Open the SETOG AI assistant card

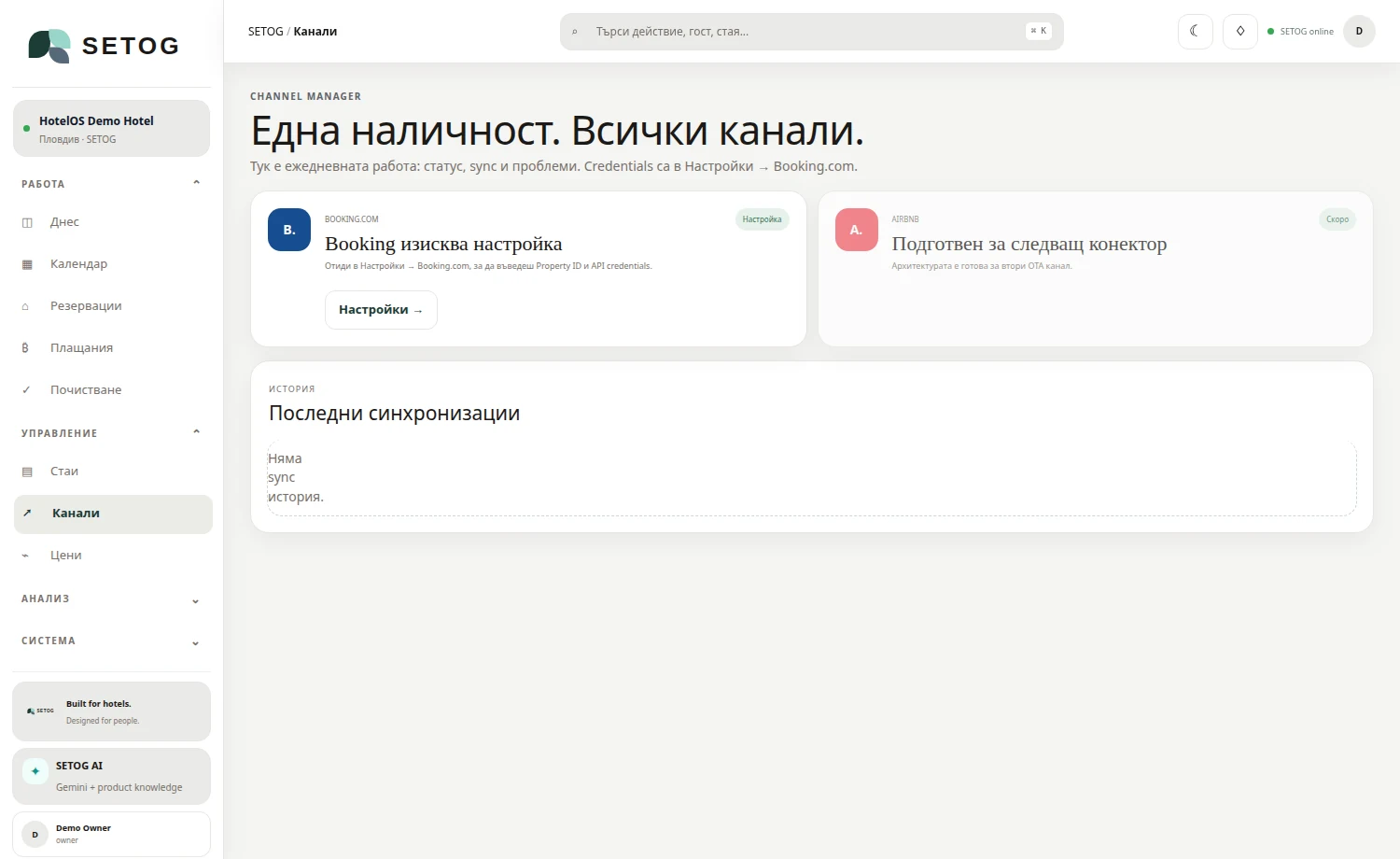point(111,776)
